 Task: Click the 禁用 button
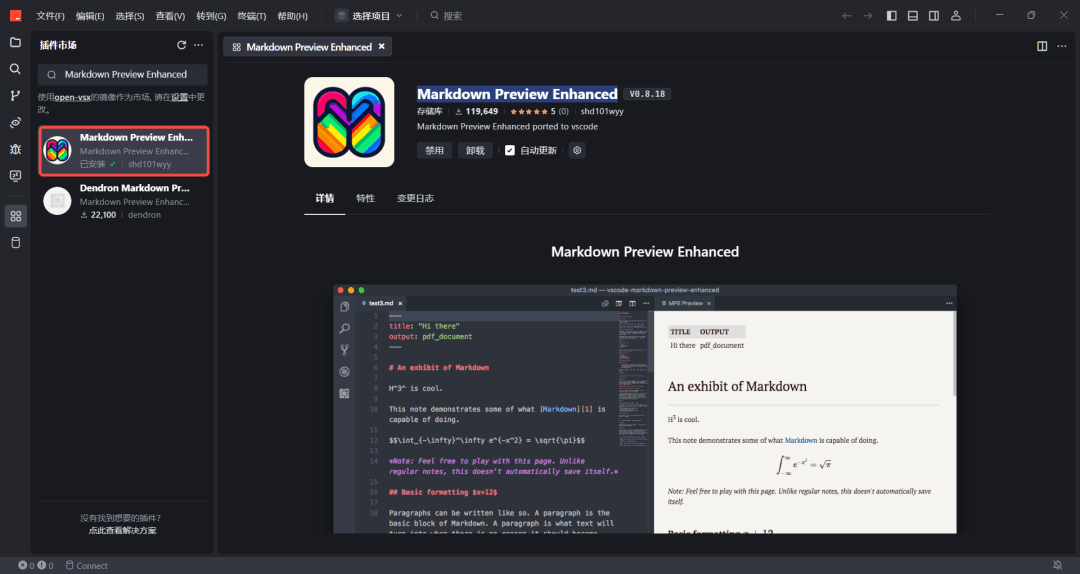435,150
